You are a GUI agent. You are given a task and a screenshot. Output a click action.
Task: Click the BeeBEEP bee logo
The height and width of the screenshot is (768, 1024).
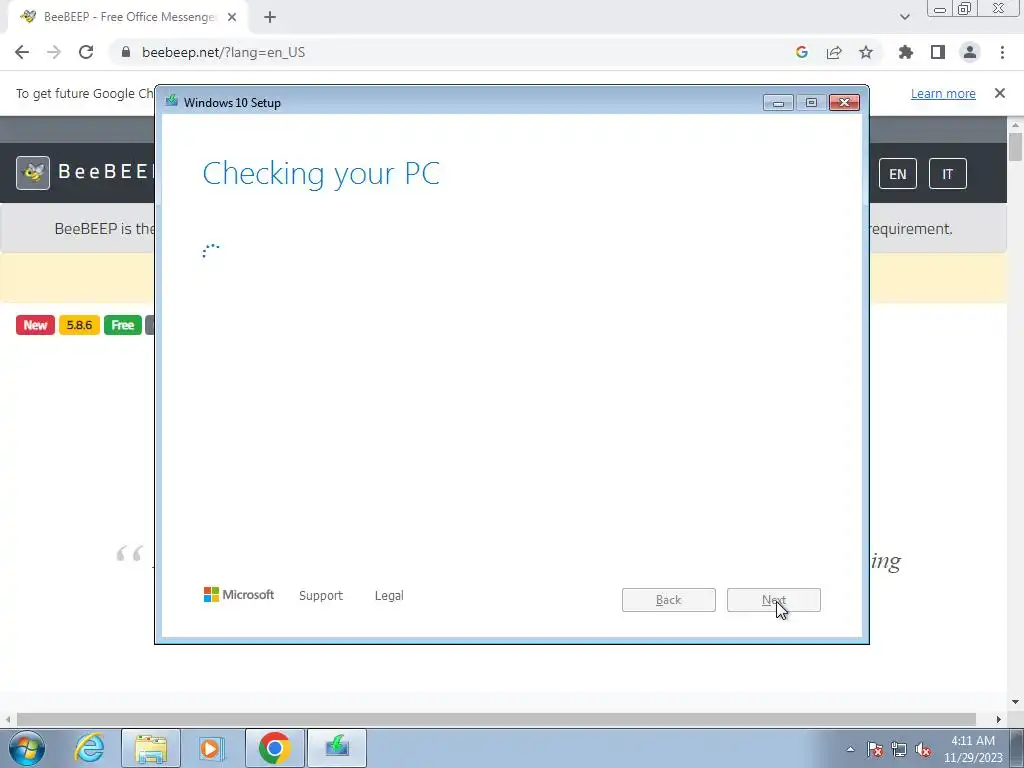(x=33, y=173)
